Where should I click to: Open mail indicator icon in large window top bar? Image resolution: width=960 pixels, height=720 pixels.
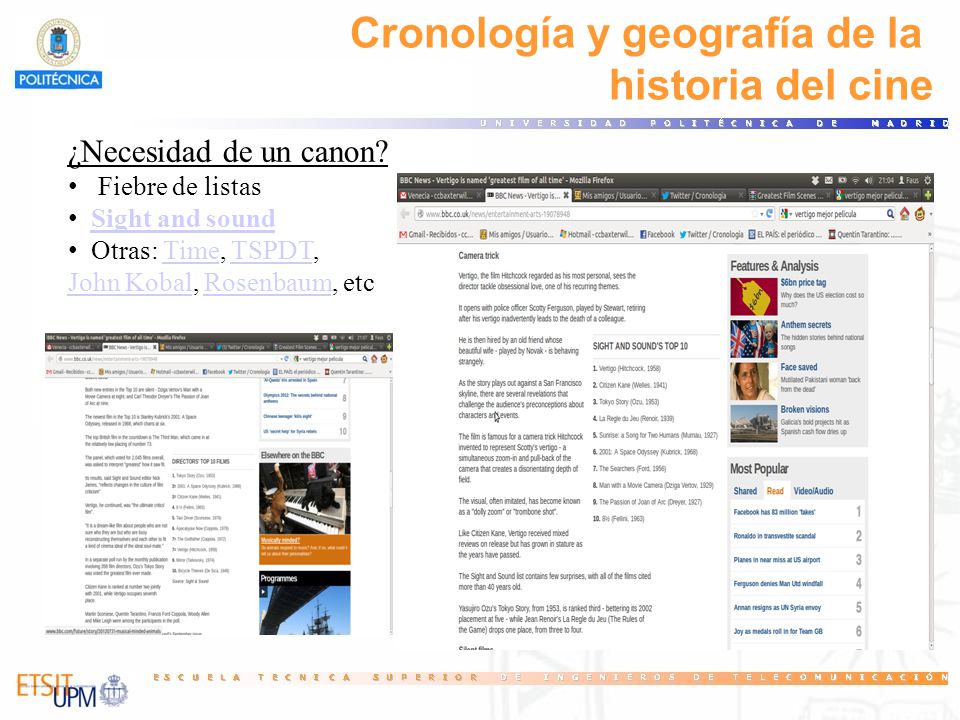[x=828, y=180]
